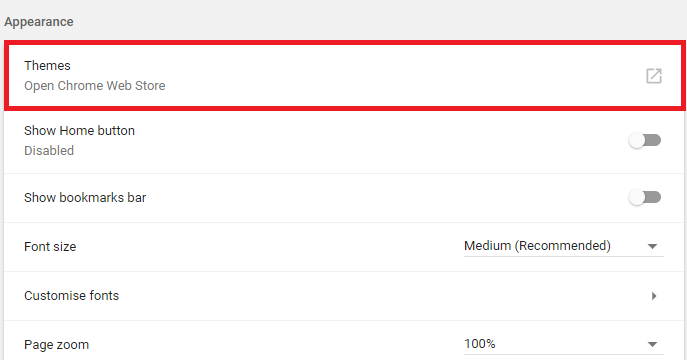Image resolution: width=687 pixels, height=360 pixels.
Task: Click the Appearance section heading
Action: 39,22
